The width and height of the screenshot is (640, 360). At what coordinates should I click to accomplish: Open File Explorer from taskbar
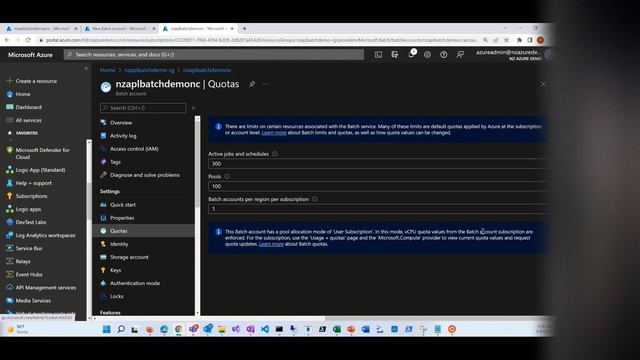[x=222, y=329]
